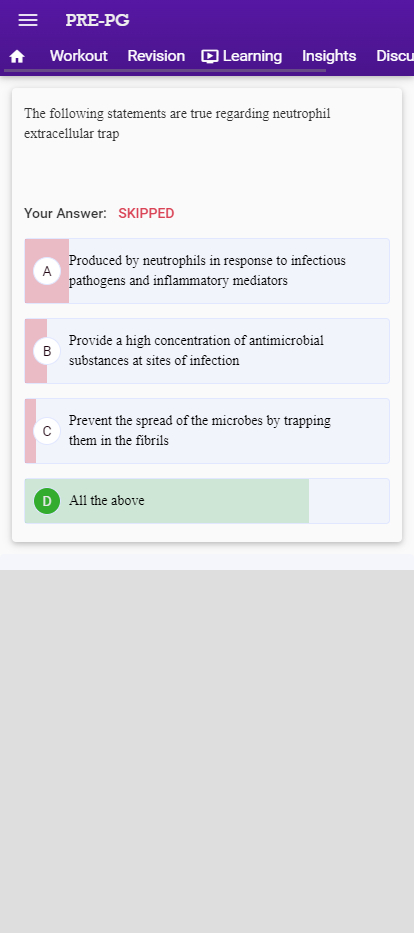Viewport: 414px width, 933px height.
Task: Choose 'Prevent the spread of the microbes' answer
Action: point(200,430)
